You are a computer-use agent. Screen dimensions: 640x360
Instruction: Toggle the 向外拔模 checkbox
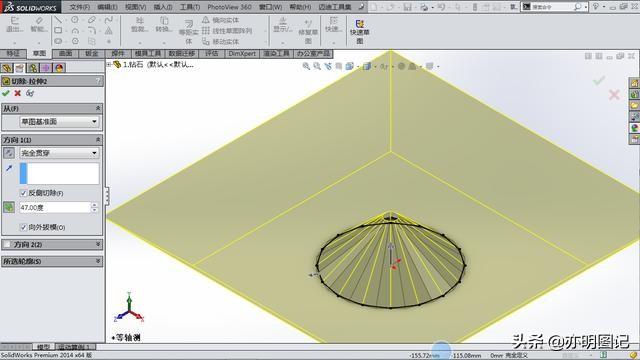click(x=23, y=227)
